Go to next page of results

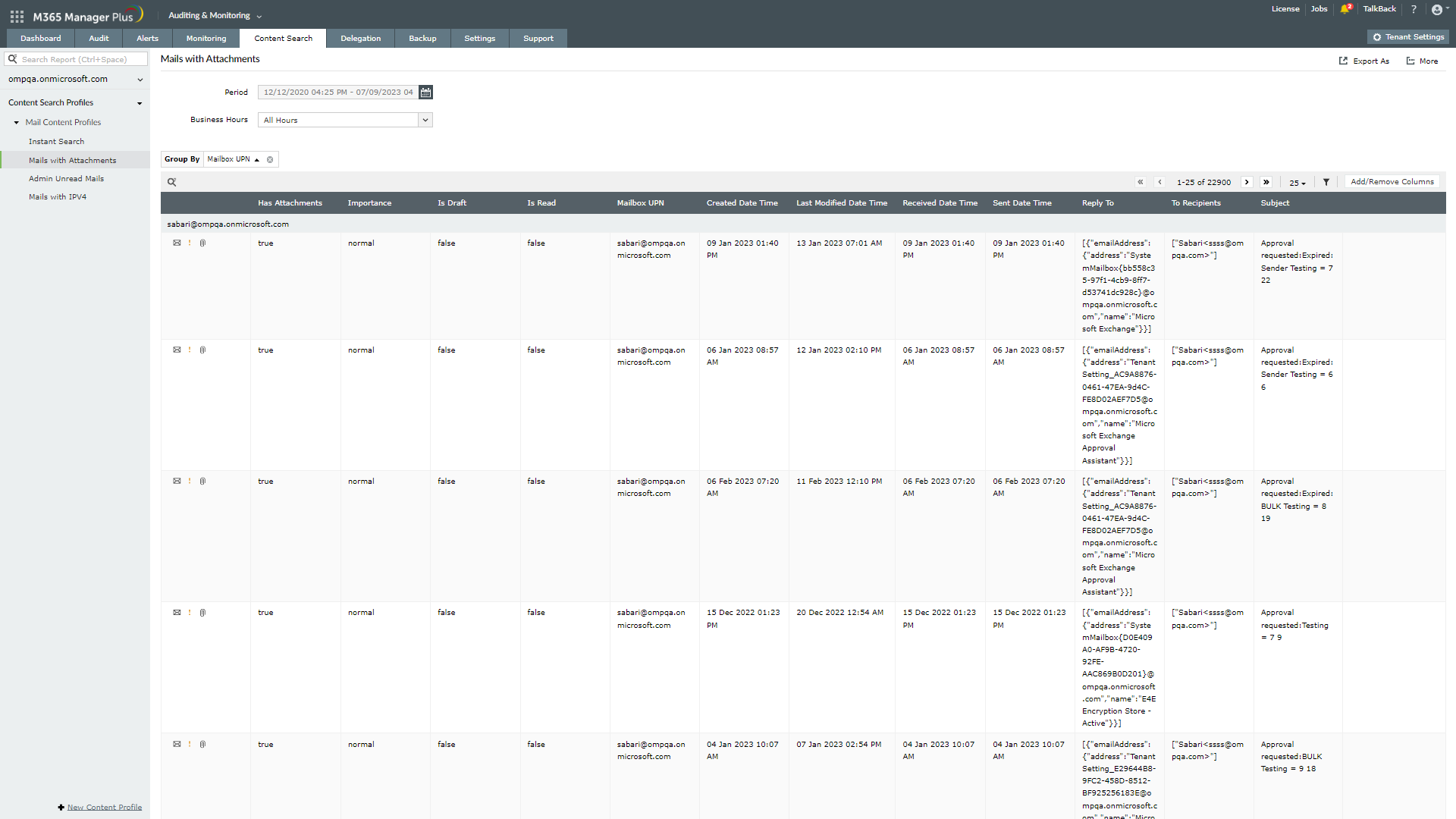click(1247, 182)
